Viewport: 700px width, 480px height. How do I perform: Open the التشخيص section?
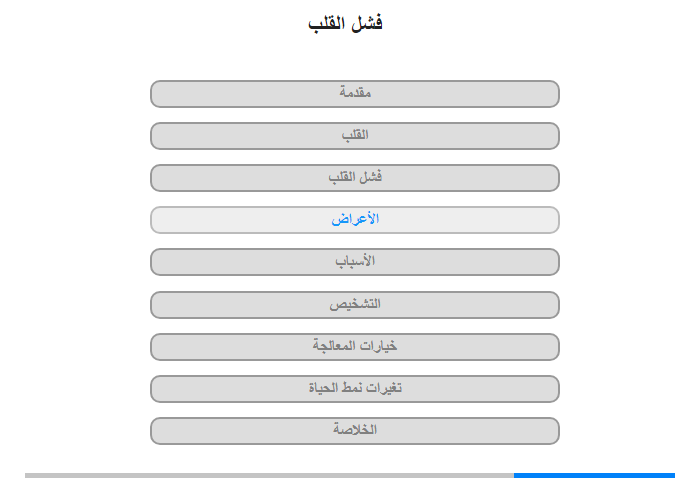pos(355,304)
